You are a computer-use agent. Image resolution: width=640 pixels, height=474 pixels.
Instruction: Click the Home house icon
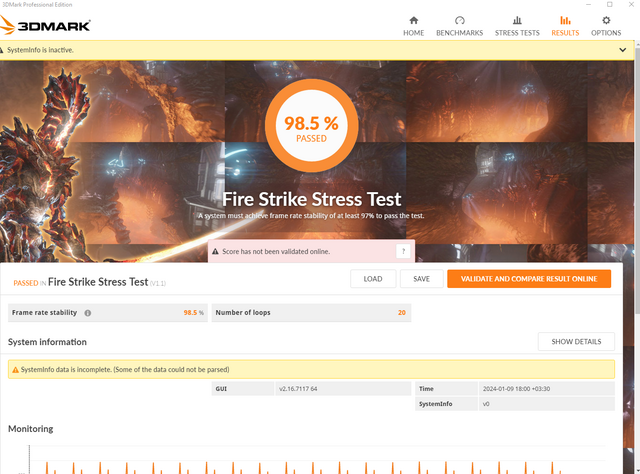click(413, 20)
